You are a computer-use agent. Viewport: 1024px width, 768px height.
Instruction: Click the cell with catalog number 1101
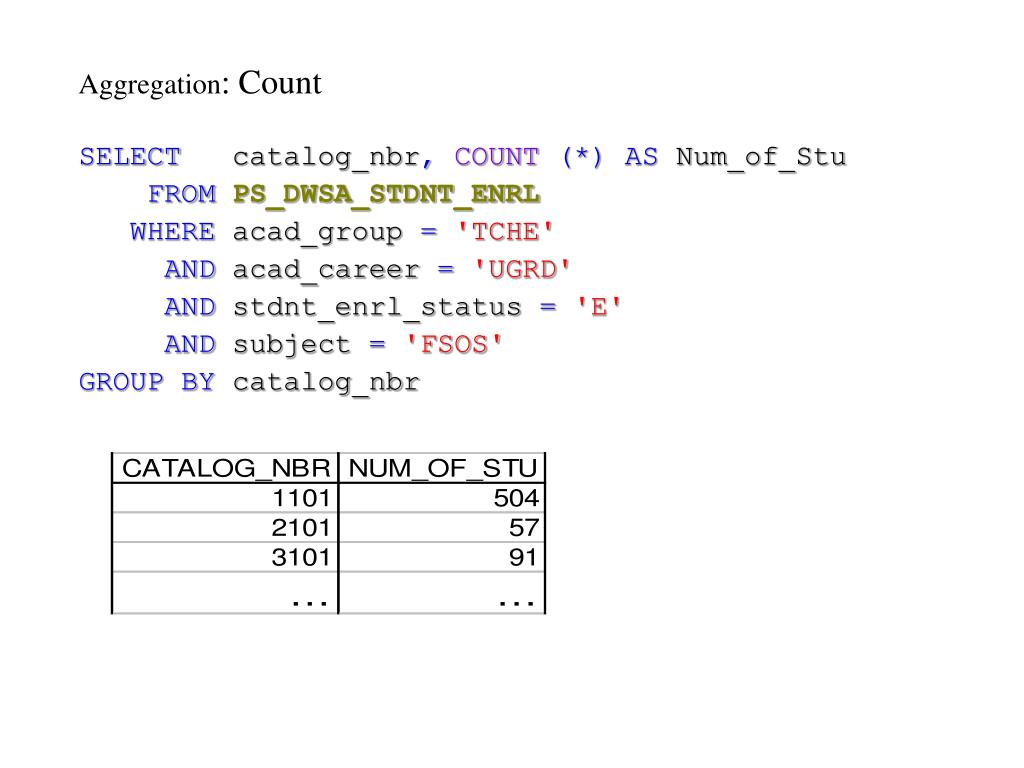(225, 498)
